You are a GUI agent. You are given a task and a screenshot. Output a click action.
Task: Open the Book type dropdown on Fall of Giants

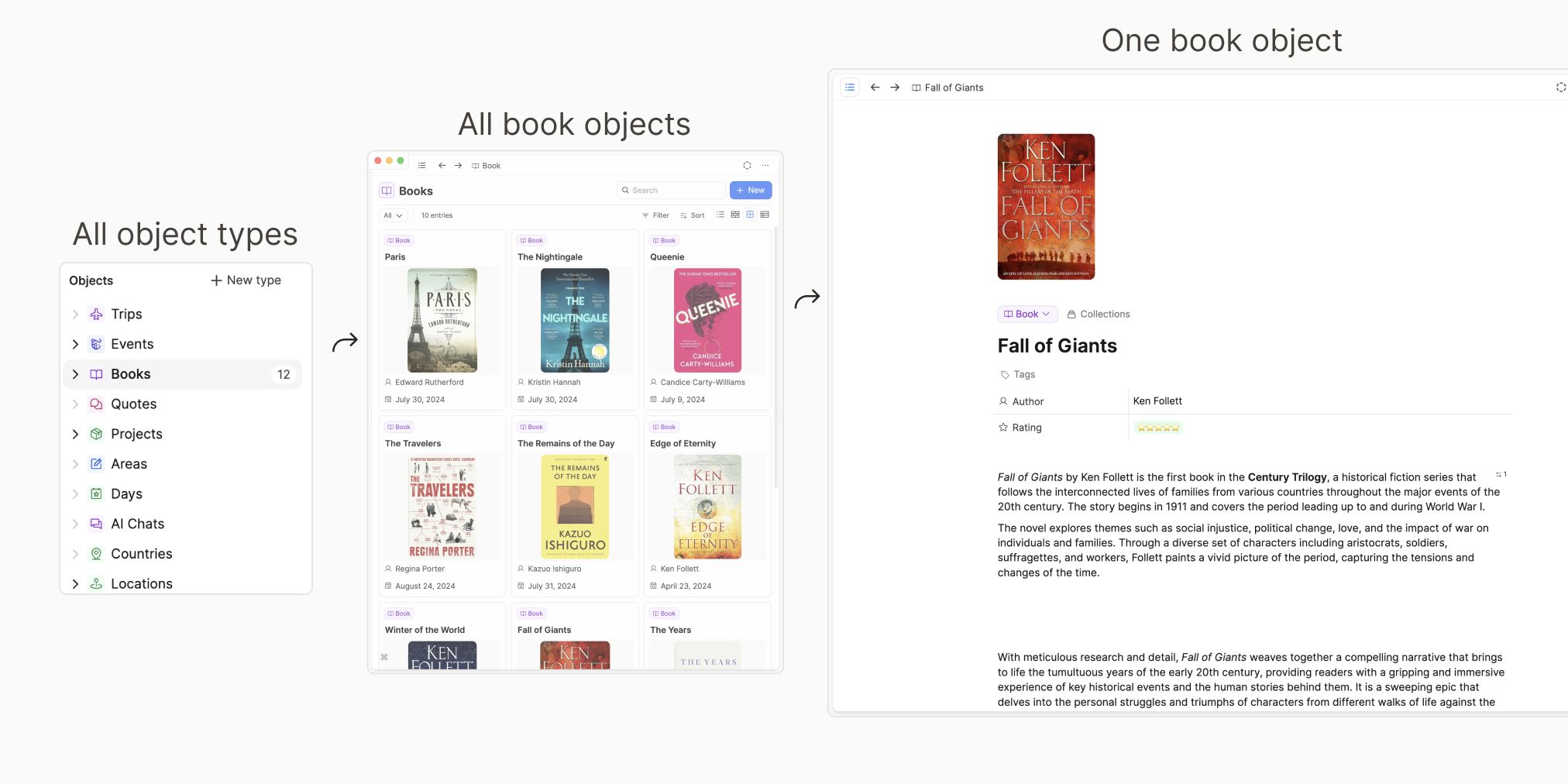1026,314
